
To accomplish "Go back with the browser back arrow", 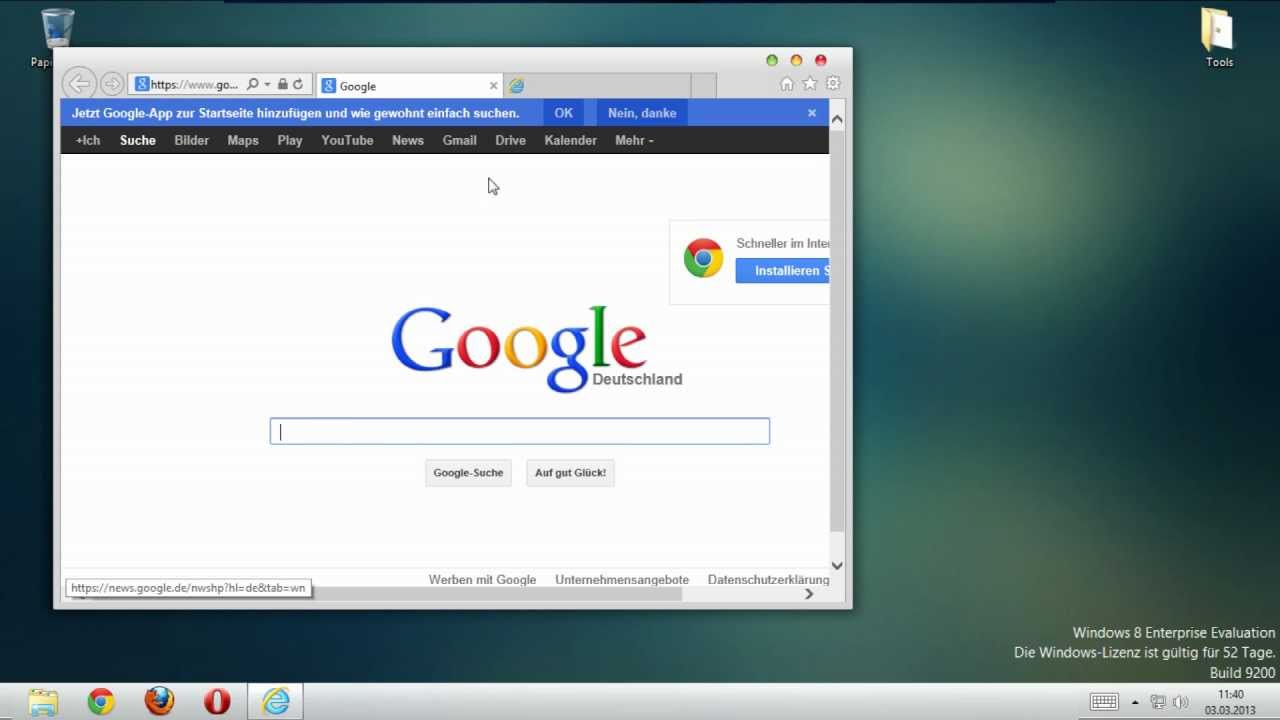I will [x=79, y=84].
